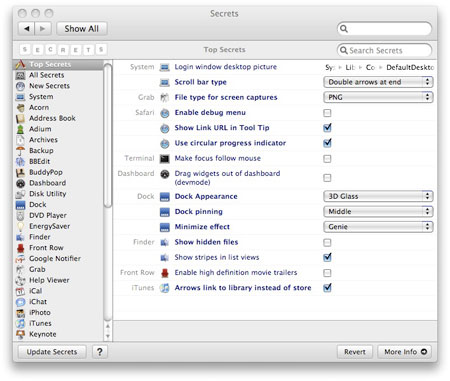The width and height of the screenshot is (450, 381).
Task: Uncheck Show Link URL in Tool Tip
Action: pyautogui.click(x=327, y=128)
